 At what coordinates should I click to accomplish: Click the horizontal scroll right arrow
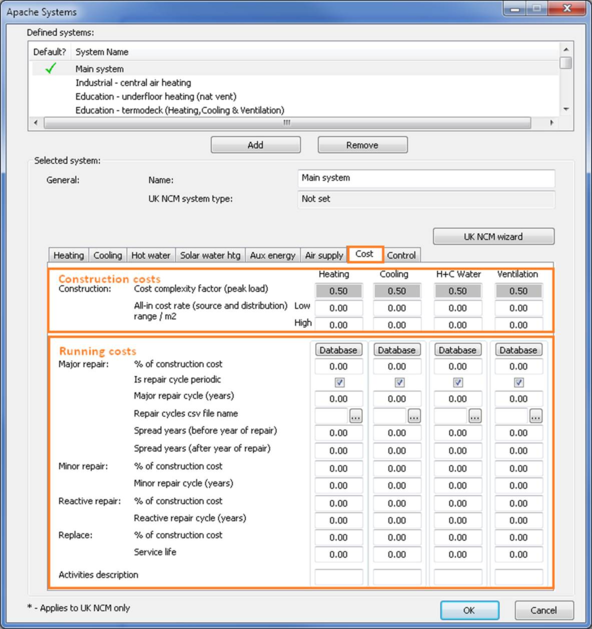click(552, 122)
